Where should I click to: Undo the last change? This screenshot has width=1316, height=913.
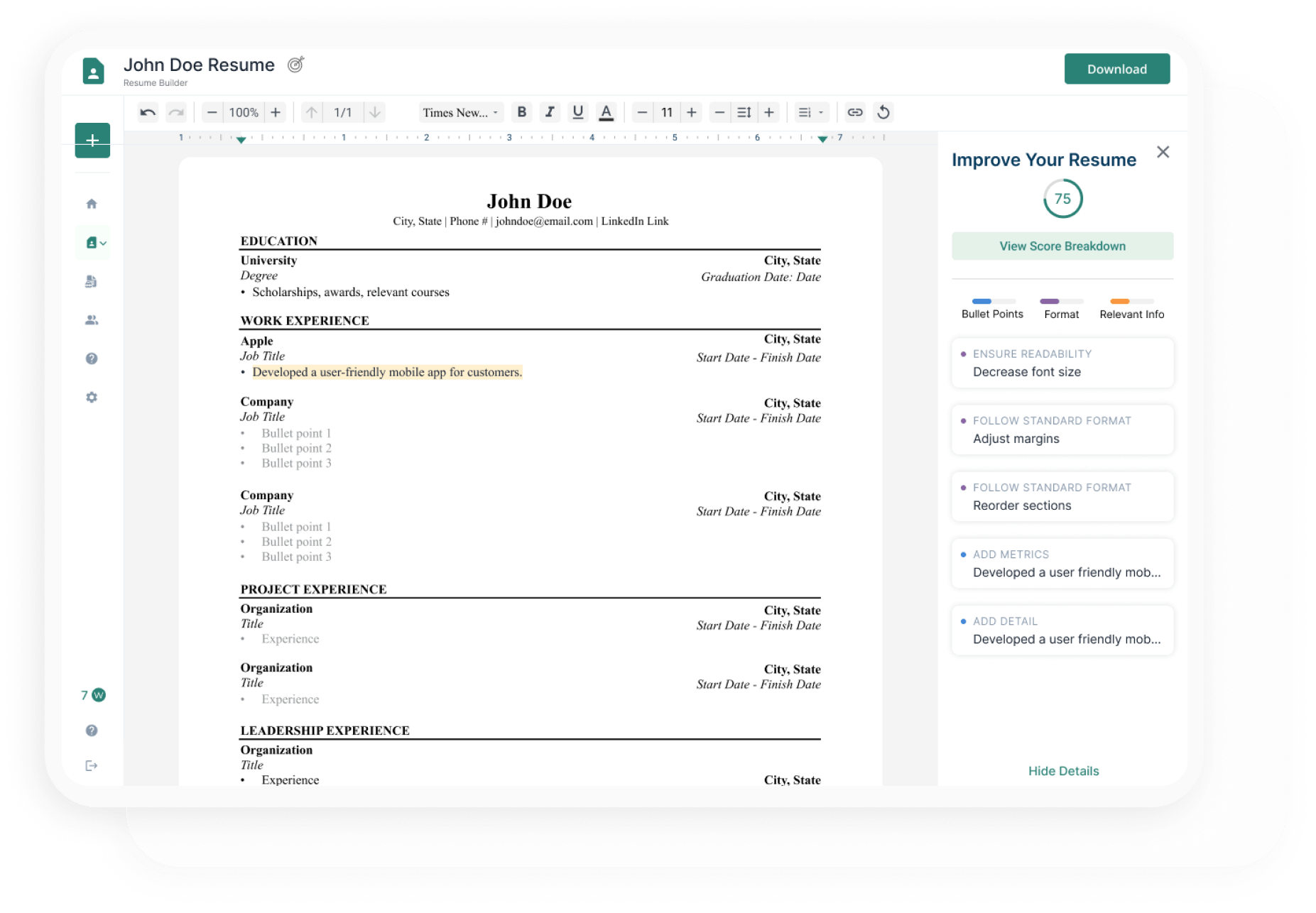[148, 112]
